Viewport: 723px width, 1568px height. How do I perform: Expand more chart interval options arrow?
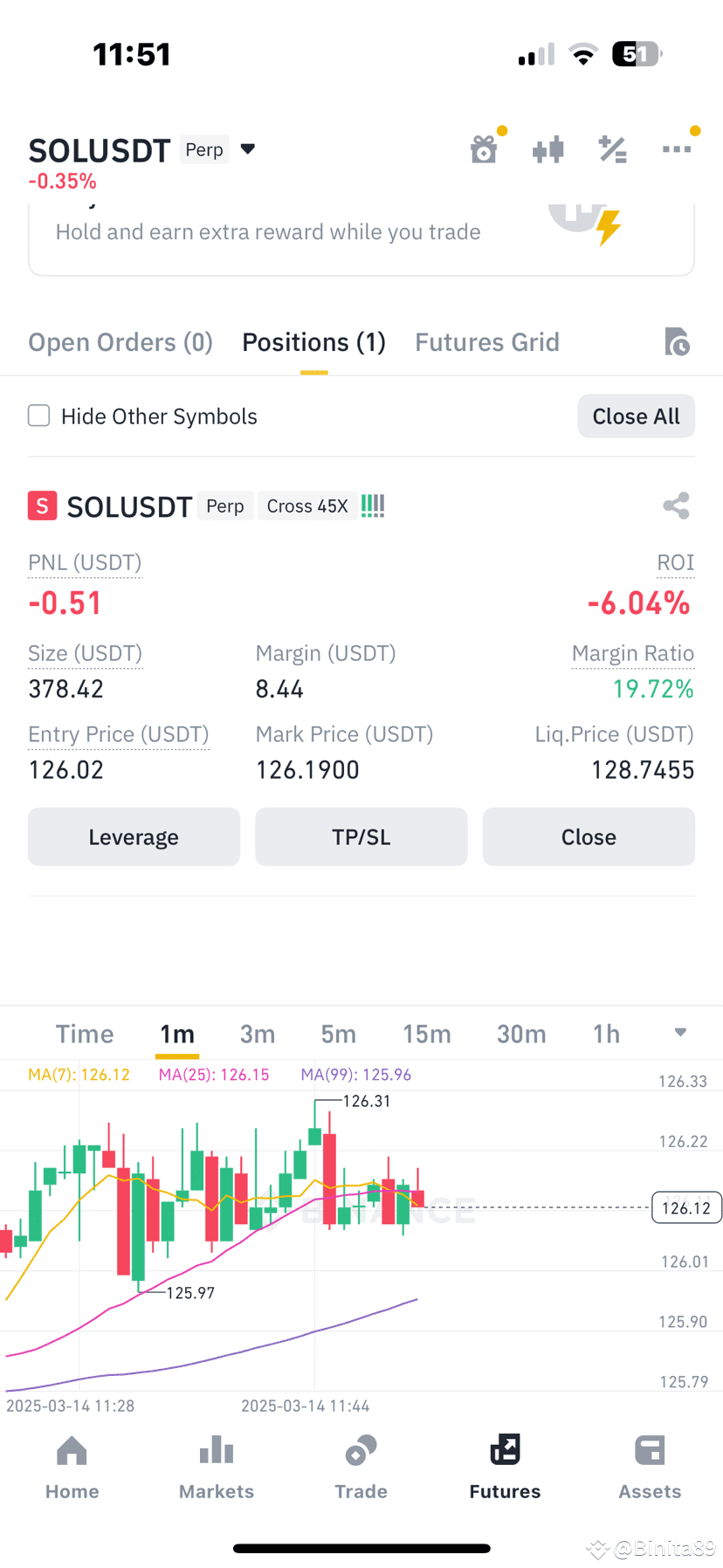pyautogui.click(x=680, y=1033)
